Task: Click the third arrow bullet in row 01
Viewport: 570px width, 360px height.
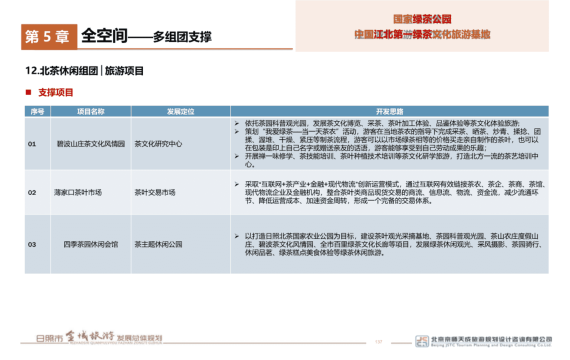Action: (237, 156)
